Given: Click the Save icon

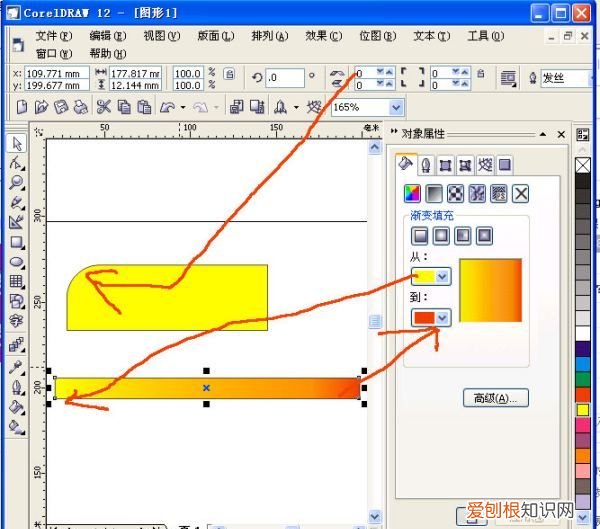Looking at the screenshot, I should coord(60,107).
